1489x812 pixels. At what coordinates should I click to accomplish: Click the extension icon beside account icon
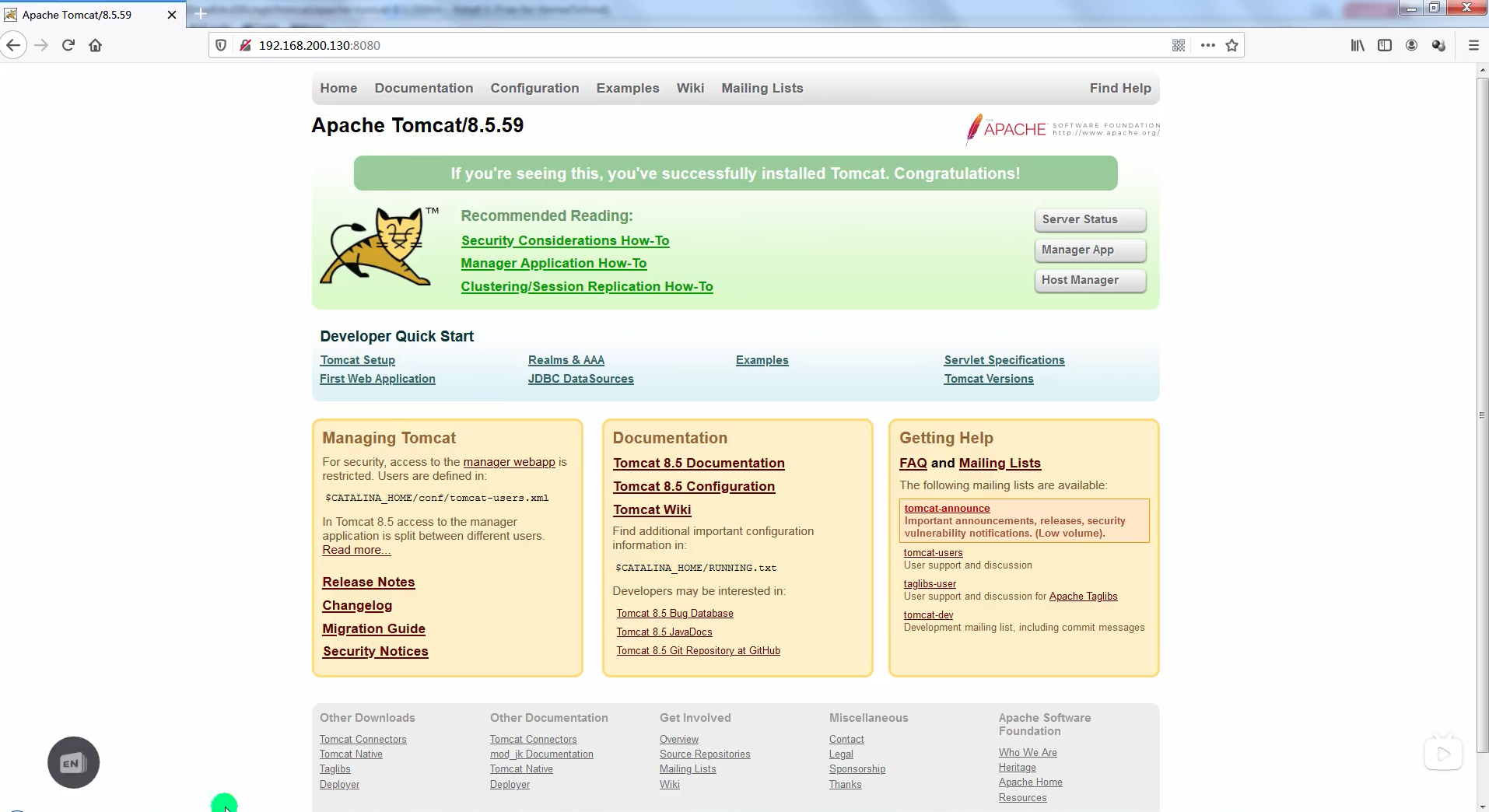[x=1438, y=45]
